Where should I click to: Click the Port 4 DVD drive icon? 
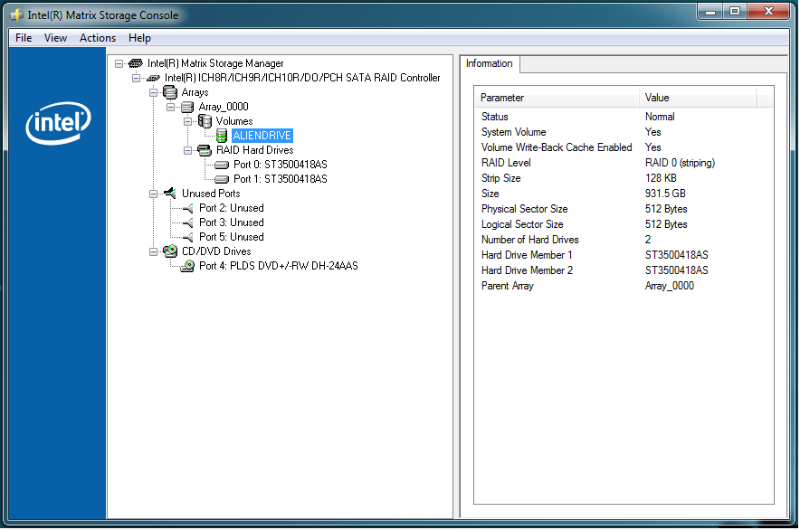[187, 266]
